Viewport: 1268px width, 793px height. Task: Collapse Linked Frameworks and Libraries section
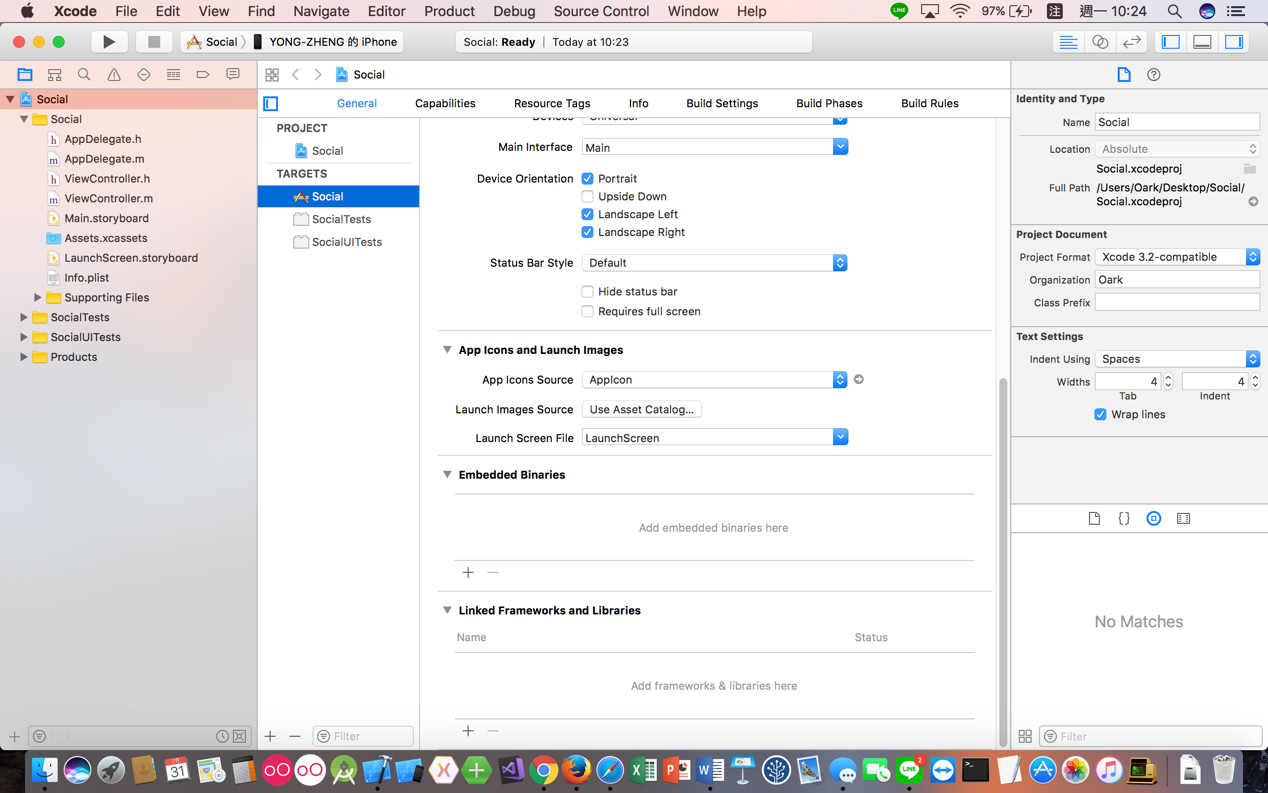pos(447,611)
